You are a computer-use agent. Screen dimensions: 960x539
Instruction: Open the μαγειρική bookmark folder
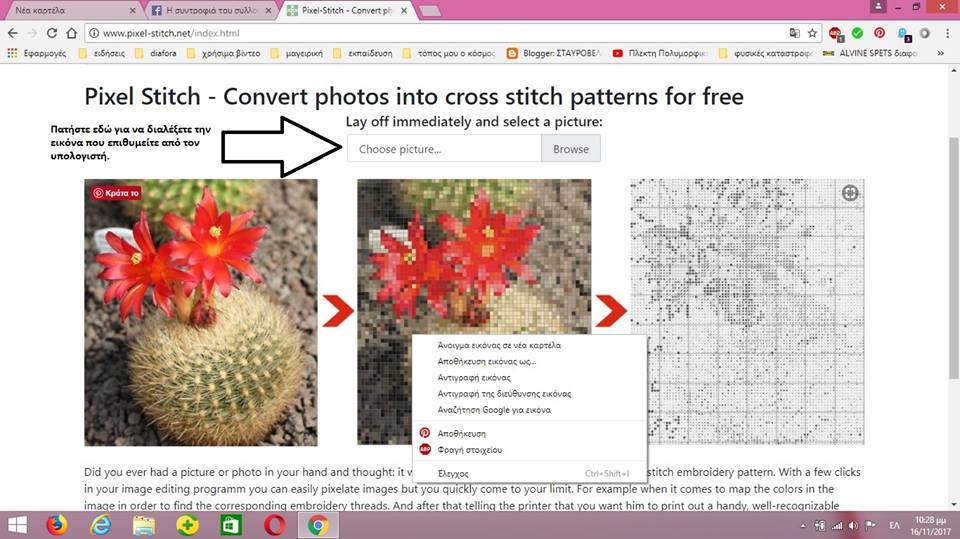tap(296, 53)
